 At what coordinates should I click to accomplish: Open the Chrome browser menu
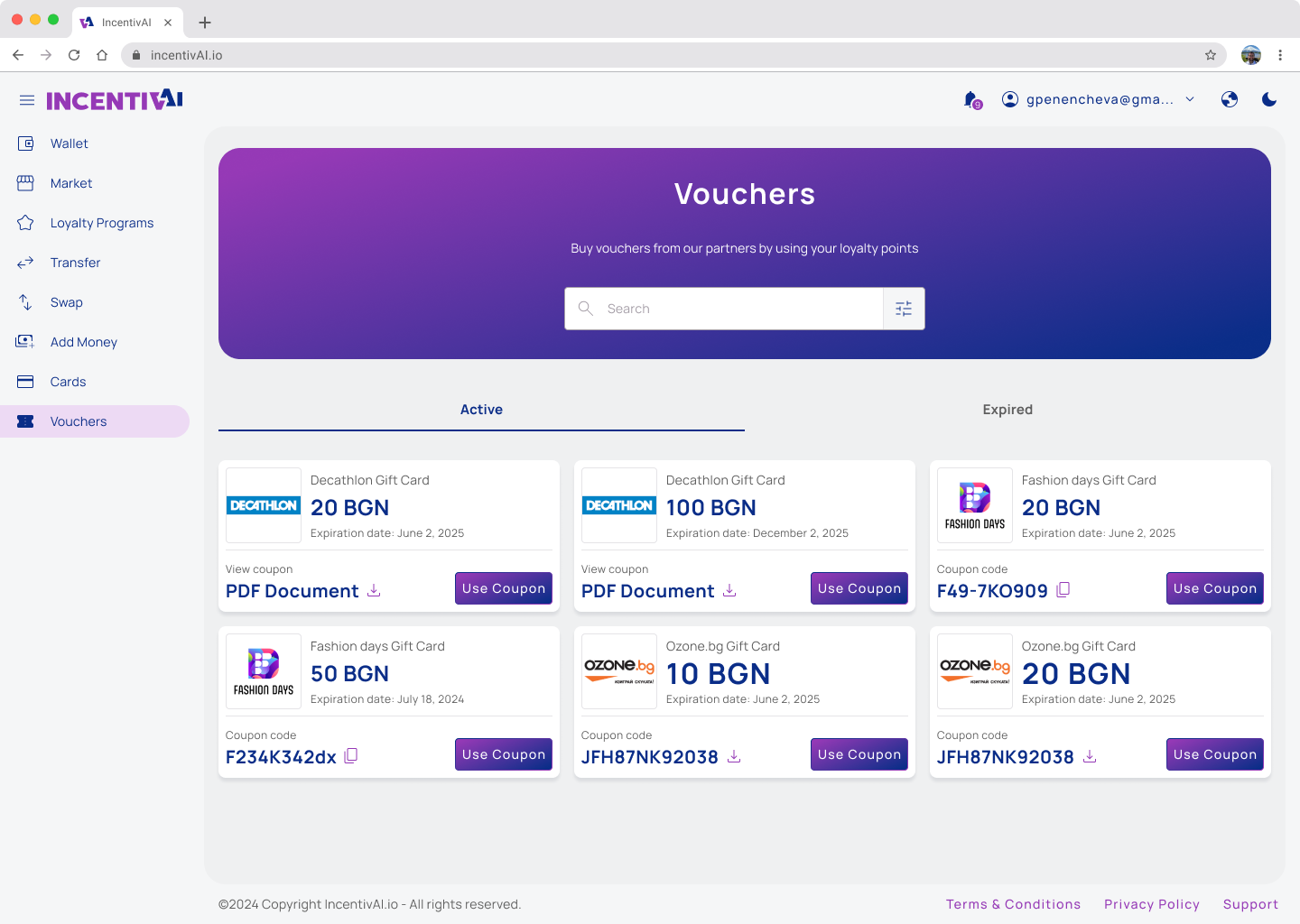(x=1281, y=55)
